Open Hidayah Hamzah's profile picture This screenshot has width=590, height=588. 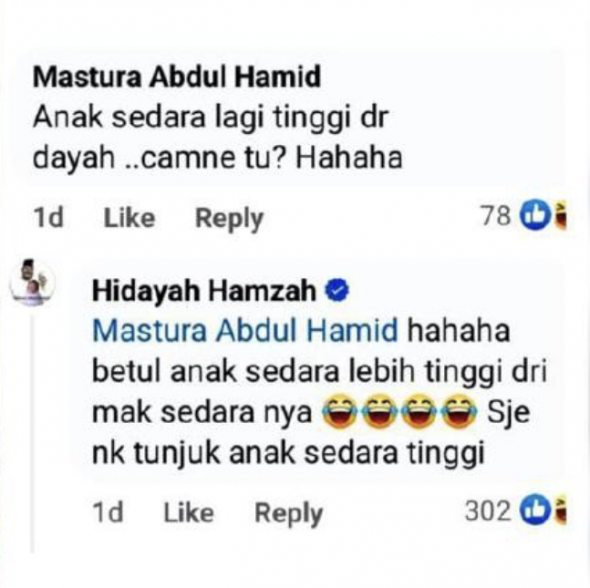(x=32, y=282)
